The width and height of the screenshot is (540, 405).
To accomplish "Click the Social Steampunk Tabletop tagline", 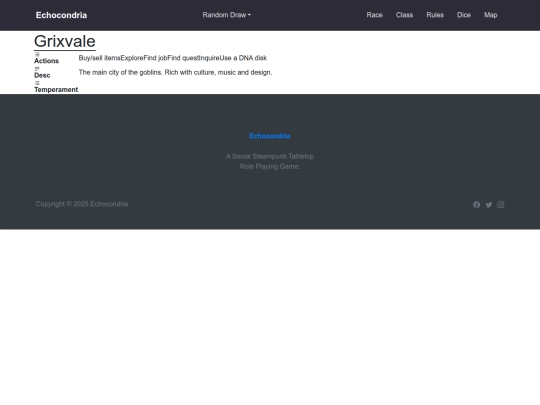I will point(270,161).
